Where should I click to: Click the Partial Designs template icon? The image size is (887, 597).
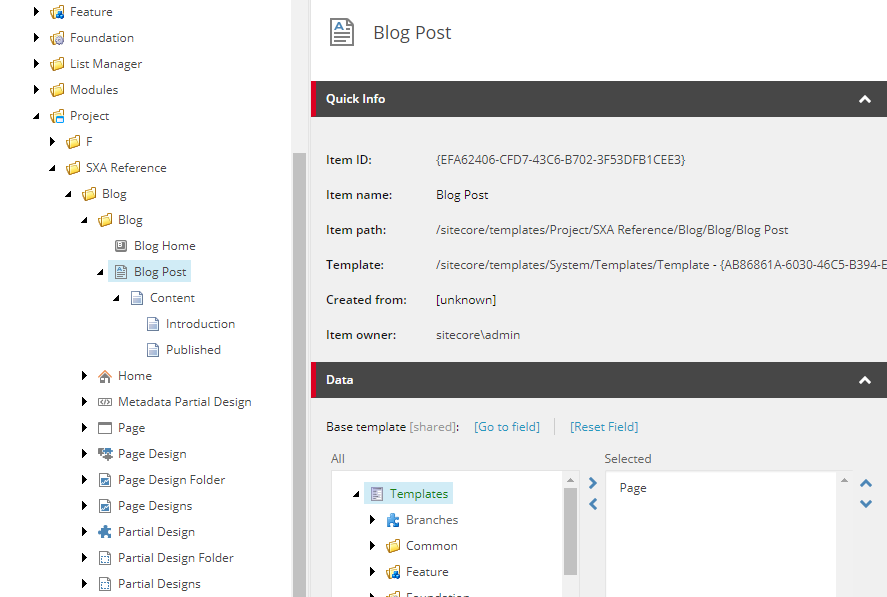pos(105,584)
